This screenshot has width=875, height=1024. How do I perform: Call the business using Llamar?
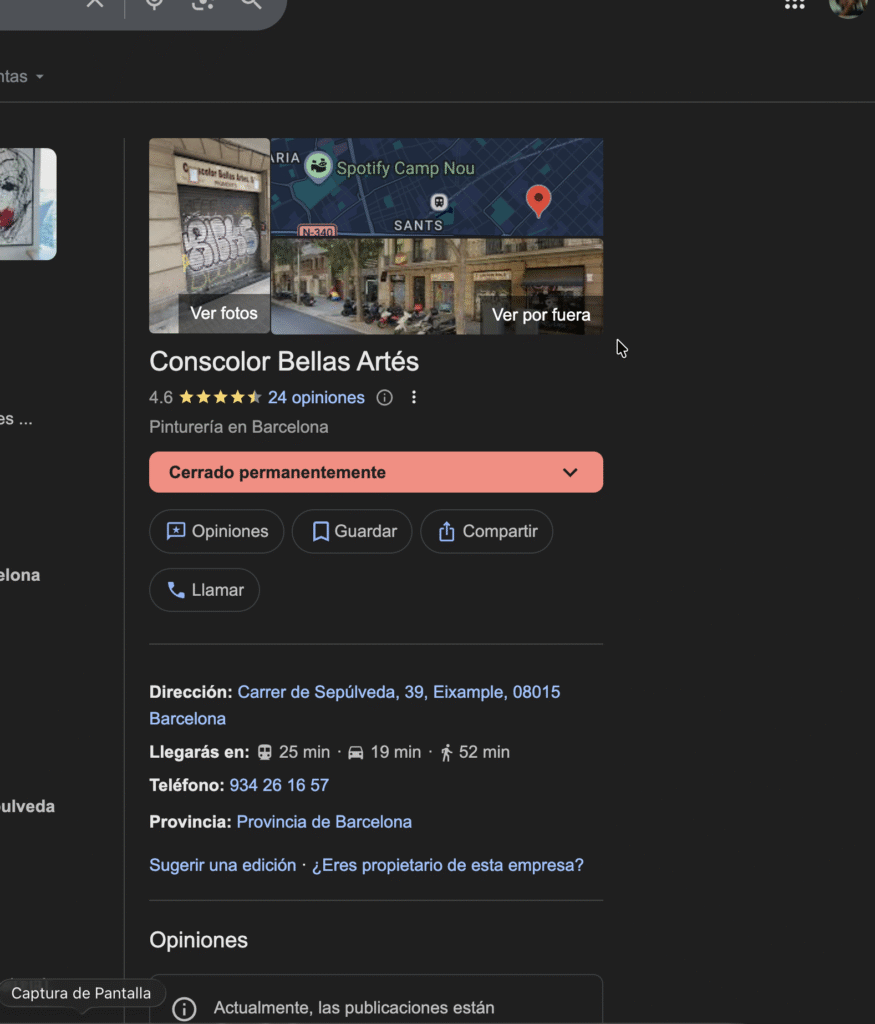coord(204,590)
